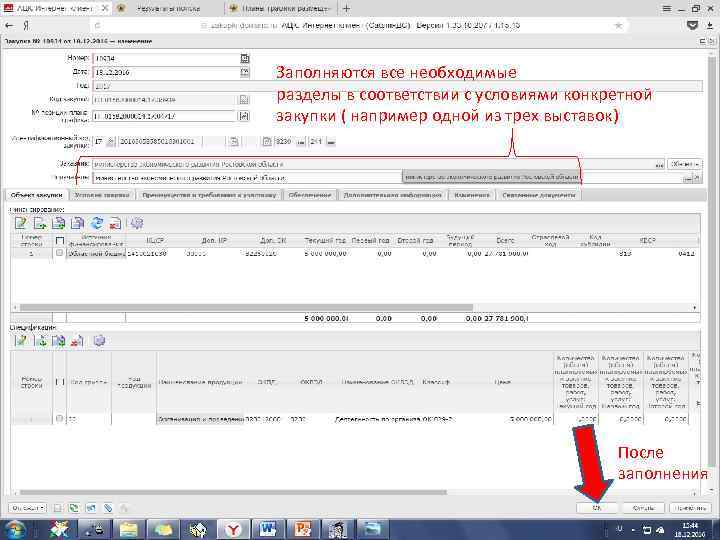Click the lookup icon beside purchase code field
The width and height of the screenshot is (720, 540).
244,100
